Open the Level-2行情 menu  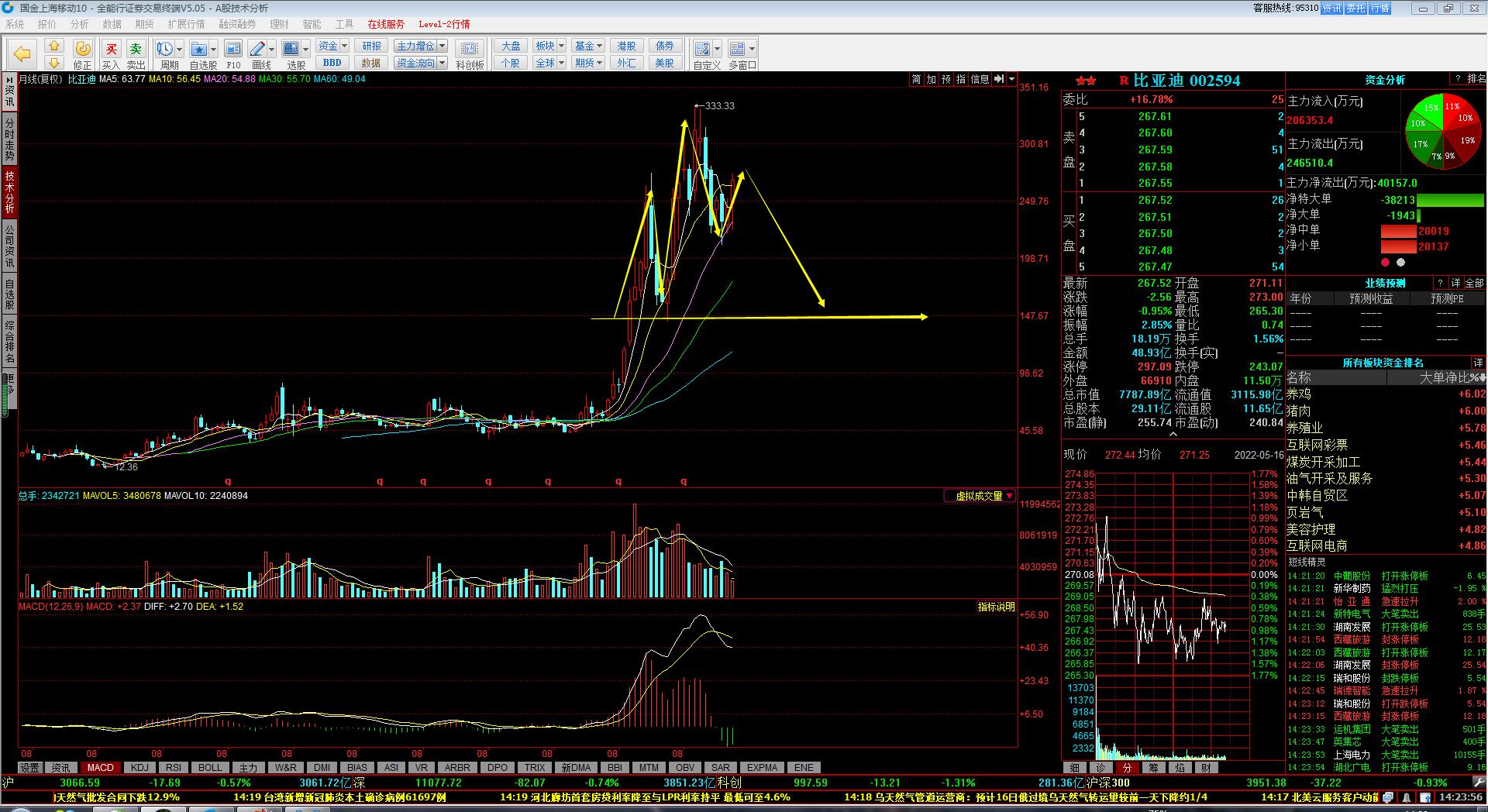tap(444, 24)
